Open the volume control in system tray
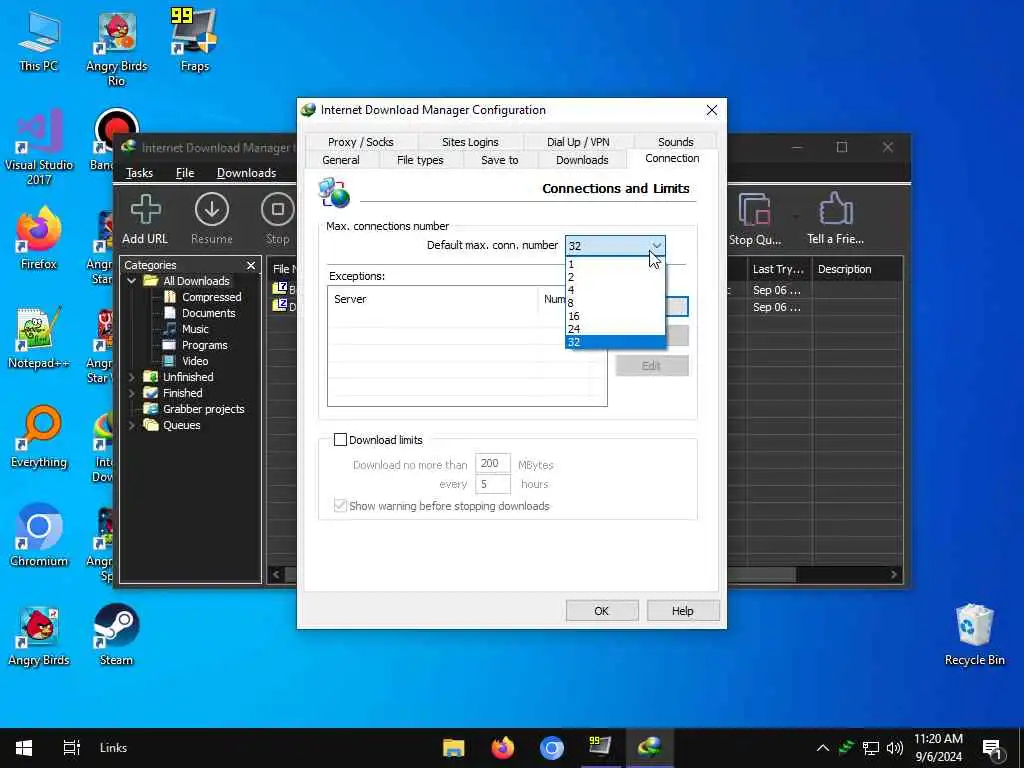The width and height of the screenshot is (1024, 768). pyautogui.click(x=895, y=748)
